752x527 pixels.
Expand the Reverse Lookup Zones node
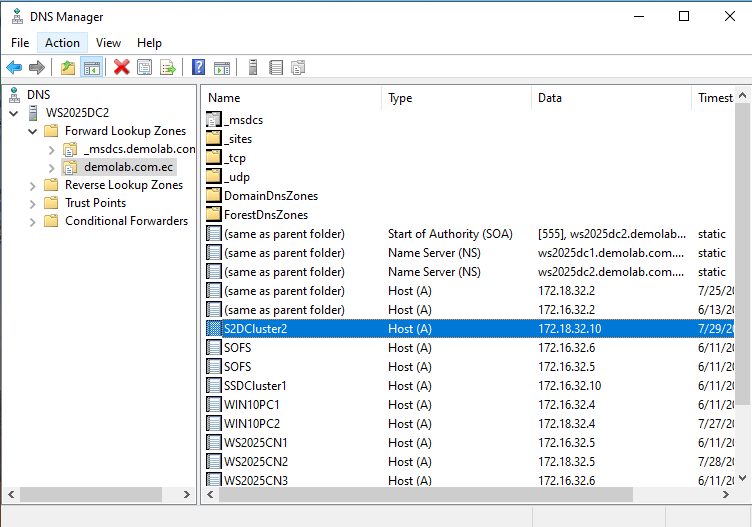point(32,185)
